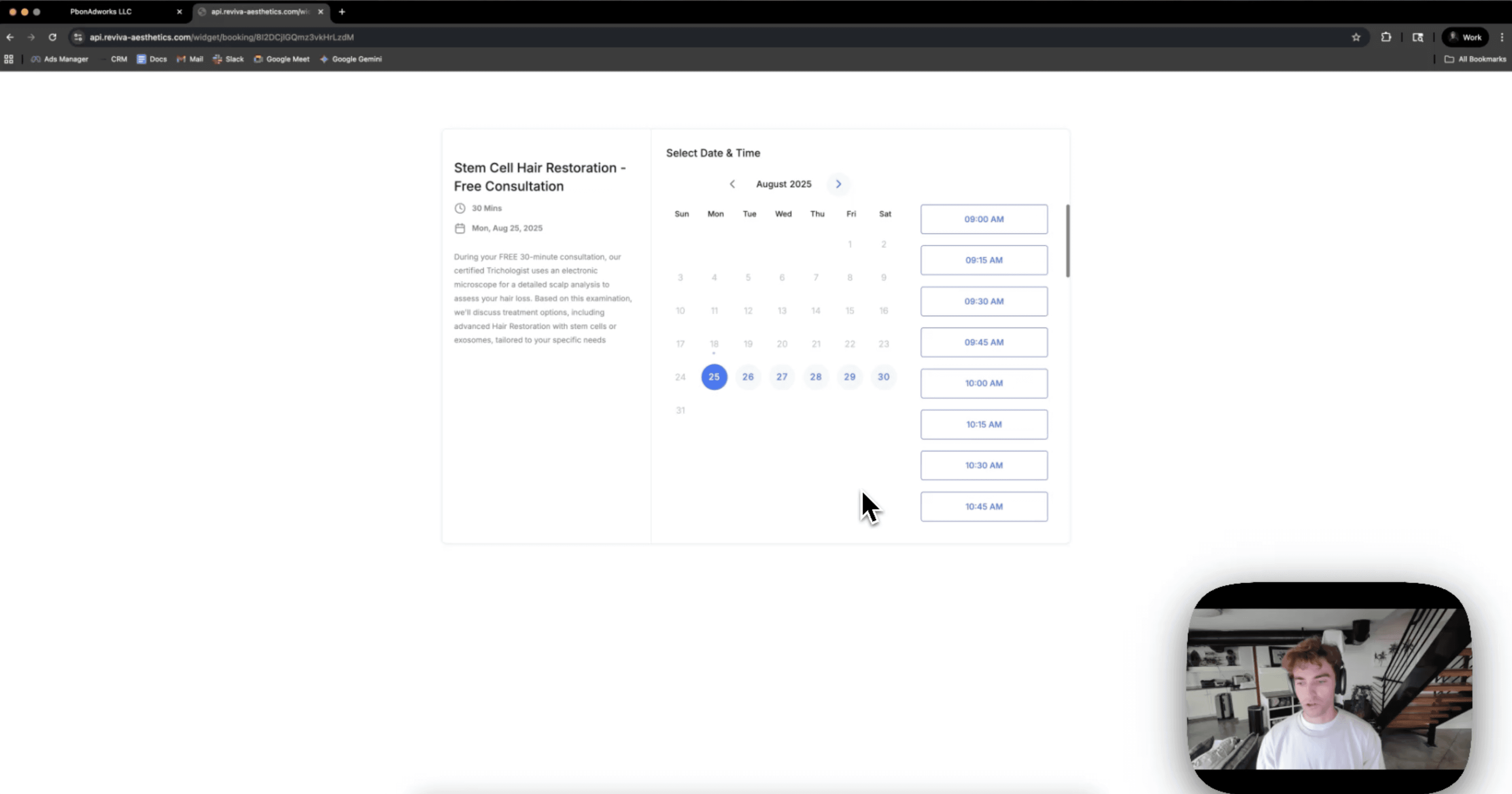This screenshot has width=1512, height=794.
Task: Open the Slack bookmark
Action: [228, 59]
